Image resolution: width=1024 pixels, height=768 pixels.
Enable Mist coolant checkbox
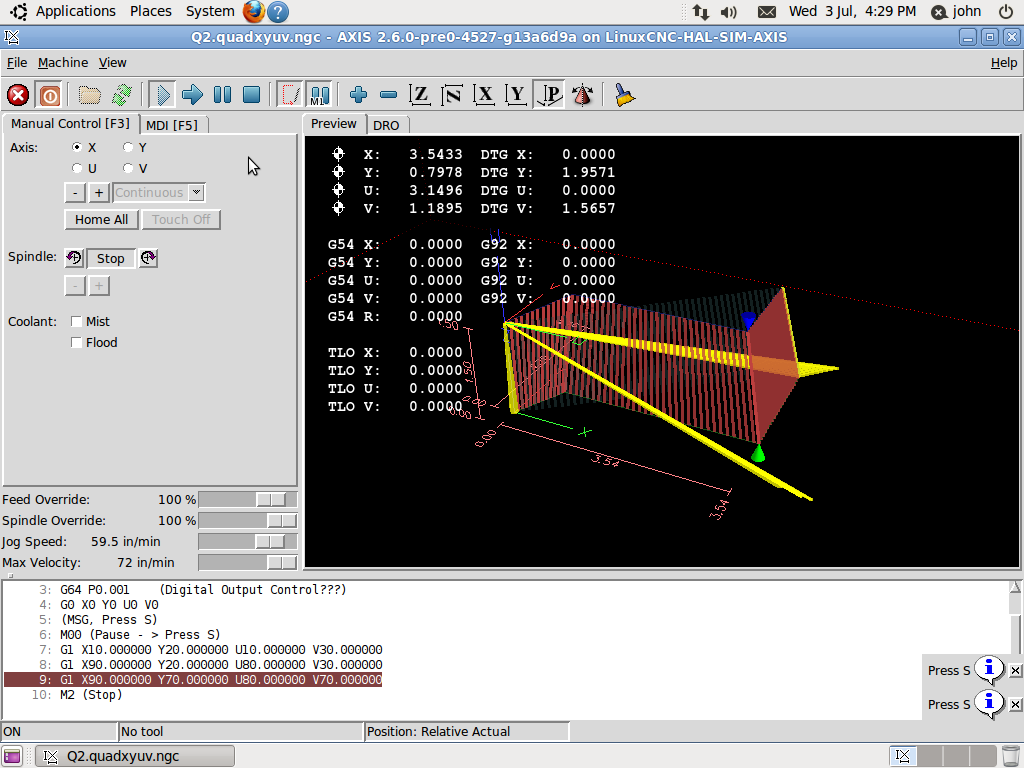pos(76,321)
